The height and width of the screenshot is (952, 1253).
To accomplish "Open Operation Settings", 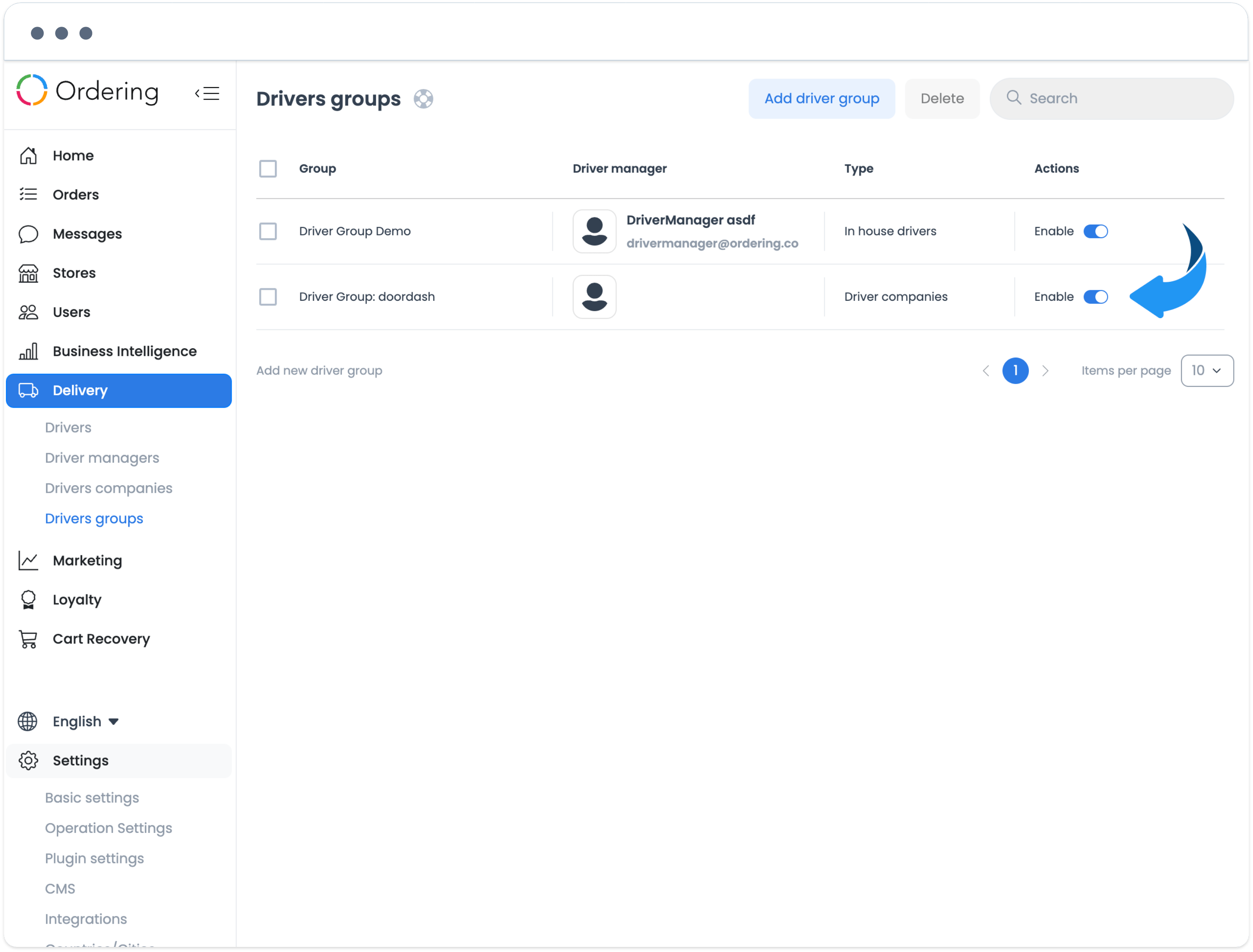I will pos(108,828).
